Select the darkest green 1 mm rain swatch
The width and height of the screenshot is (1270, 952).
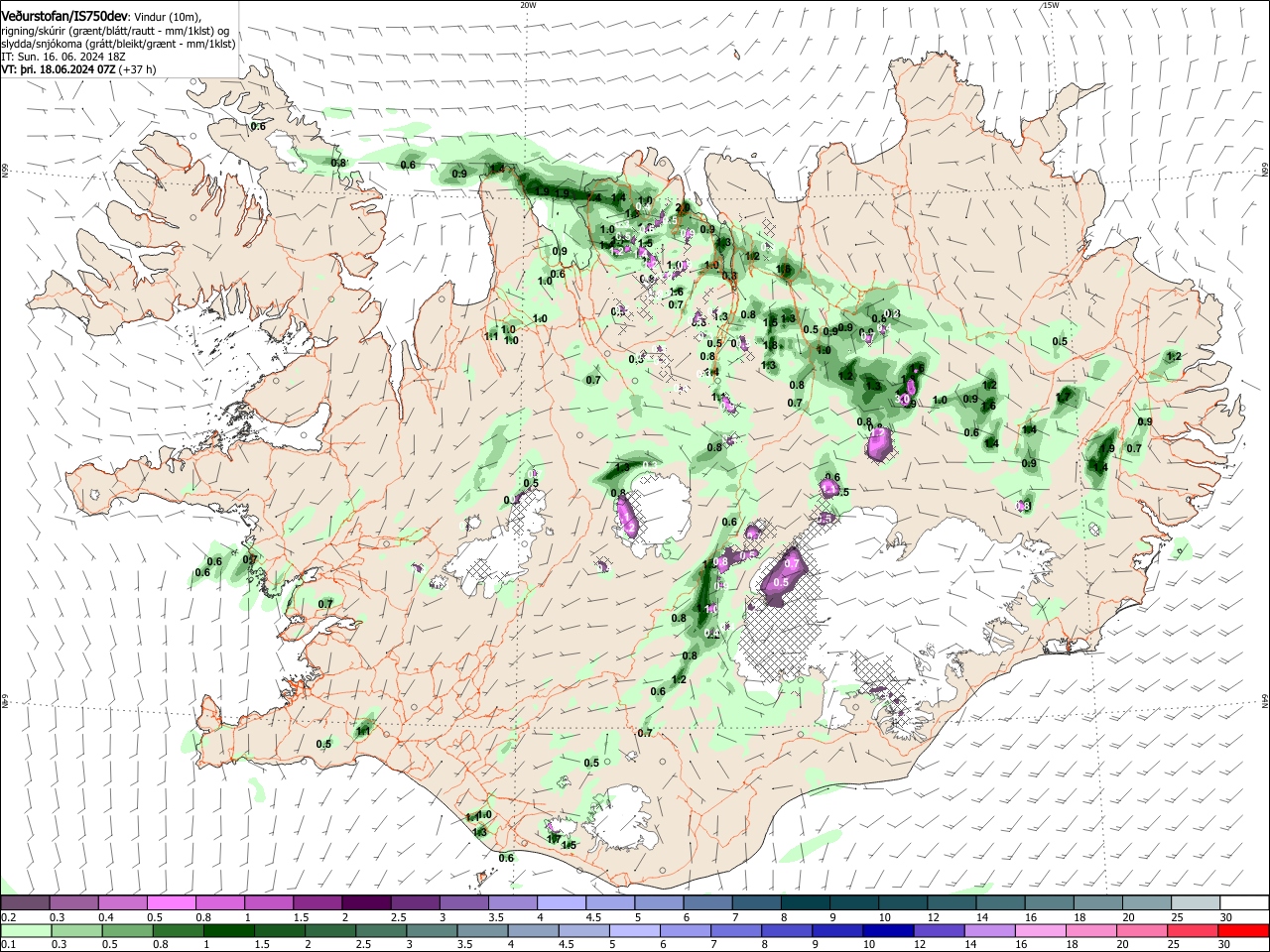pyautogui.click(x=228, y=930)
